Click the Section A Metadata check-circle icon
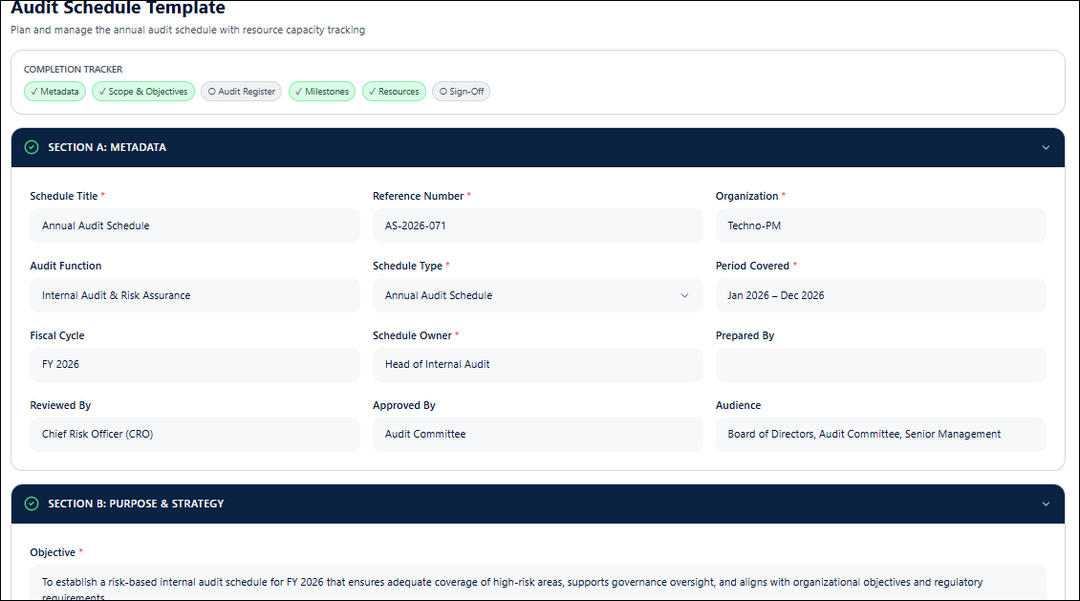 click(x=32, y=147)
